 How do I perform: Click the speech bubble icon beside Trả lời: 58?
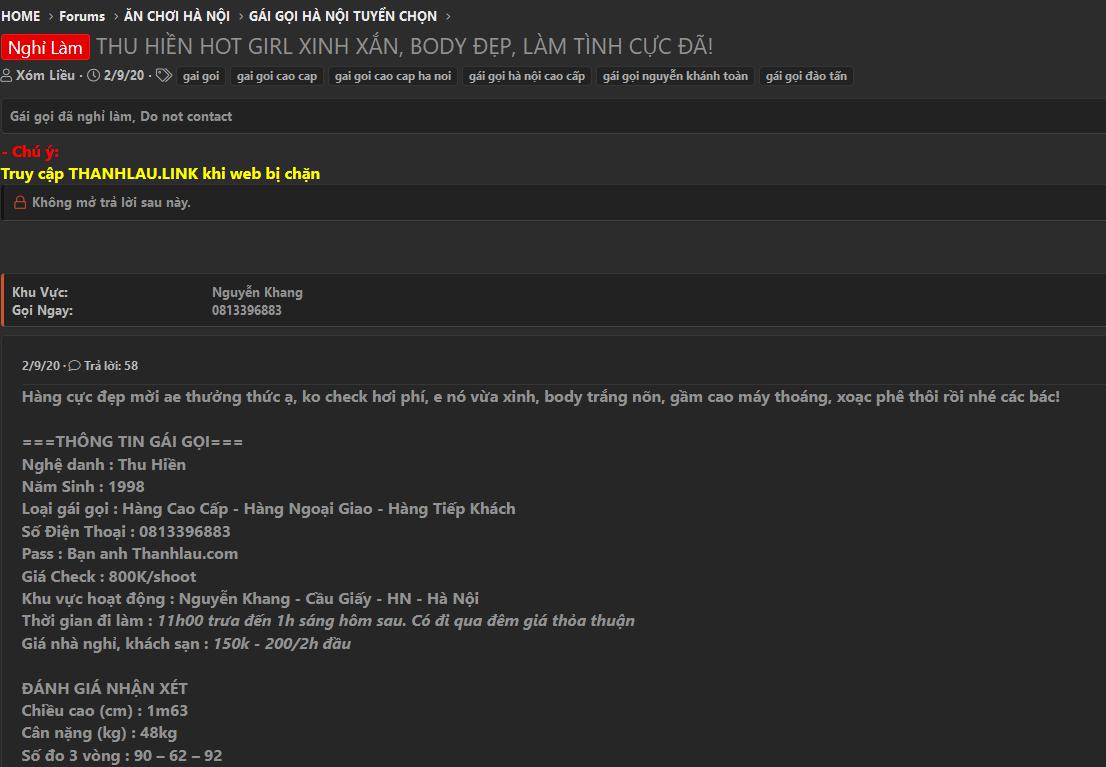click(x=74, y=366)
